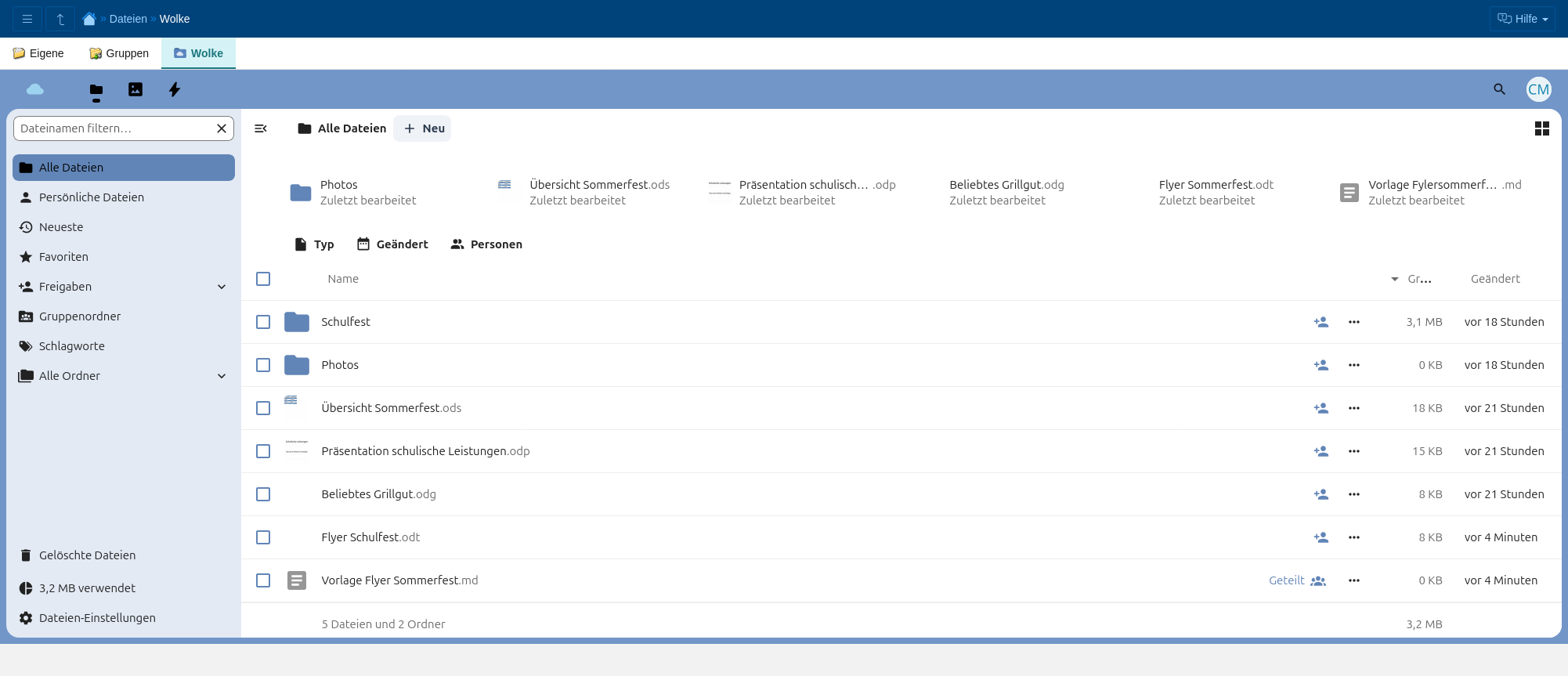The image size is (1568, 676).
Task: Open actions menu for Flyer Schulfest.odt
Action: [1353, 537]
